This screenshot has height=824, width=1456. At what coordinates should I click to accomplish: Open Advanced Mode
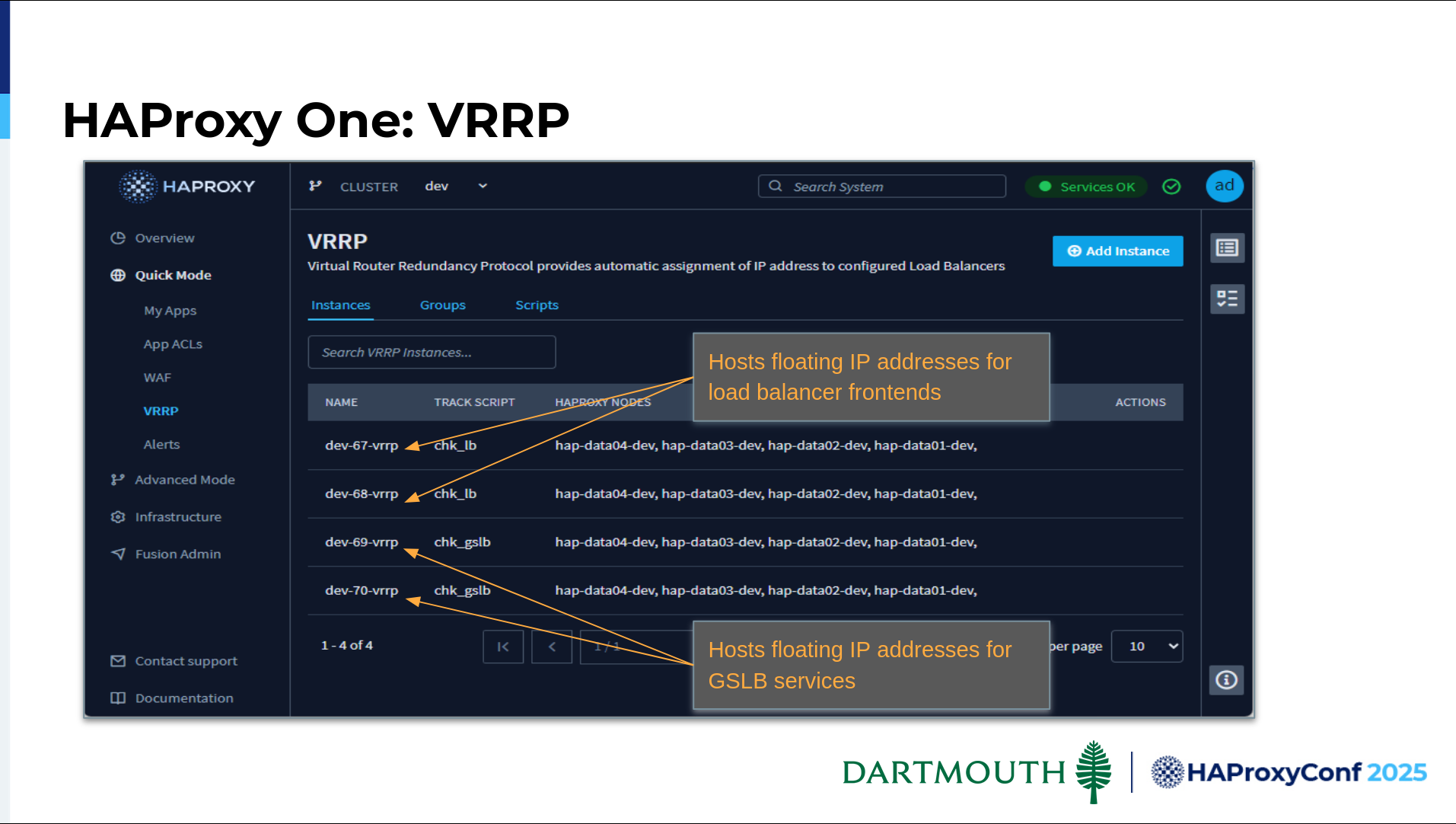point(185,480)
